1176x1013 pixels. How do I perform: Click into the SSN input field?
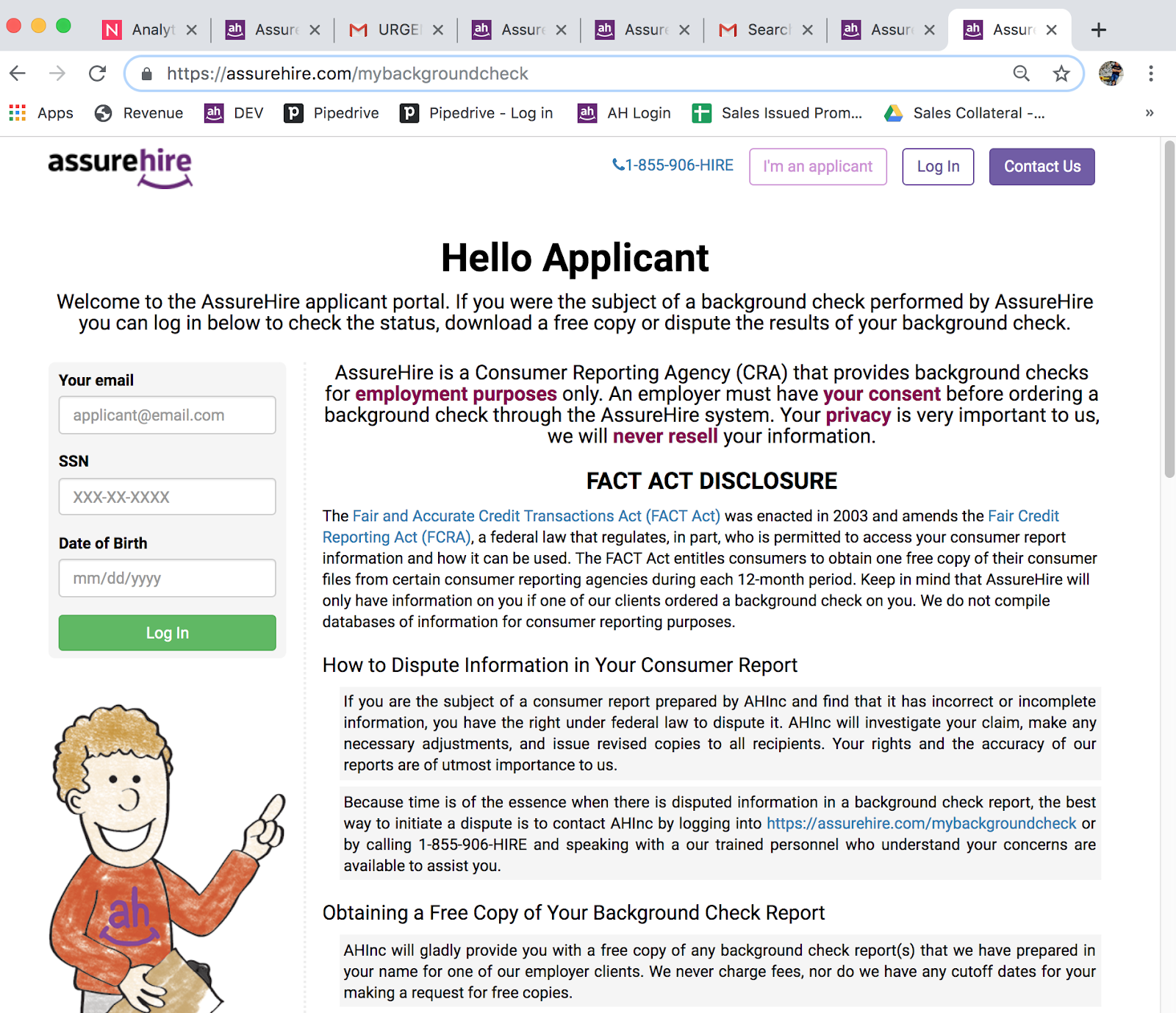coord(167,497)
